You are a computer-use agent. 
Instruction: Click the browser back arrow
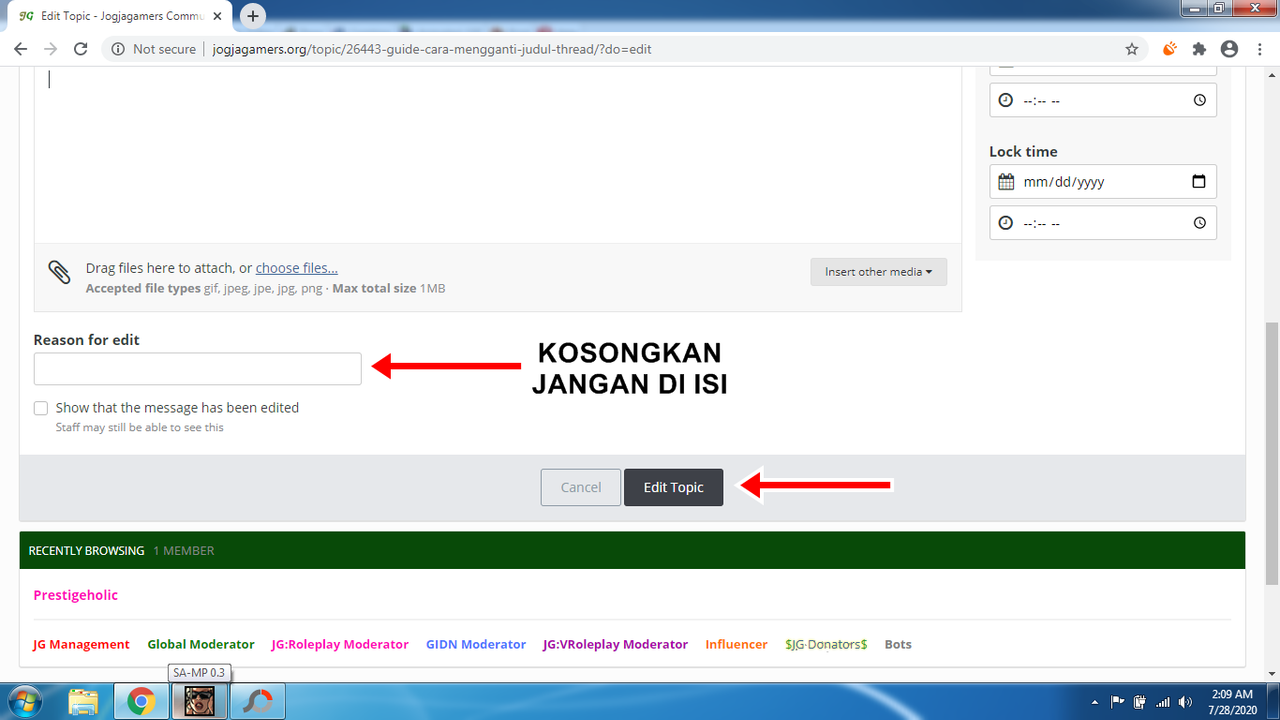20,48
